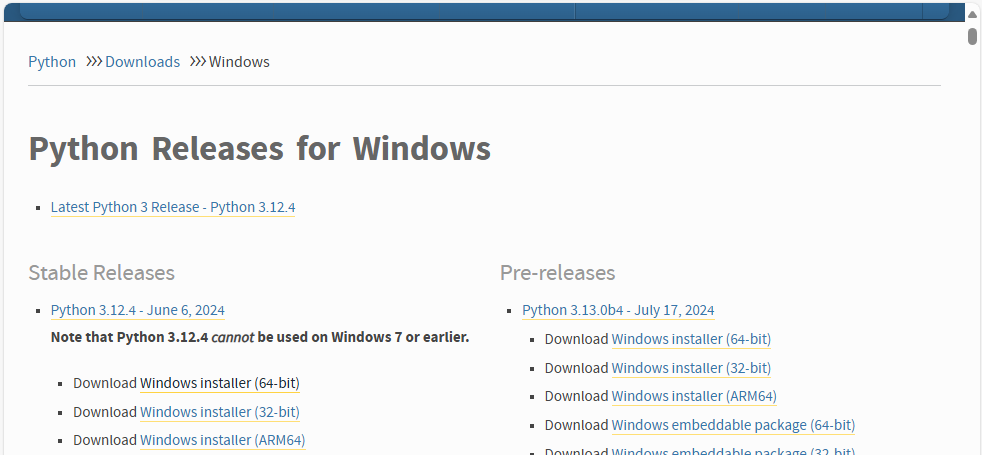Download stable Windows installer (32-bit)
This screenshot has width=982, height=455.
coord(220,411)
